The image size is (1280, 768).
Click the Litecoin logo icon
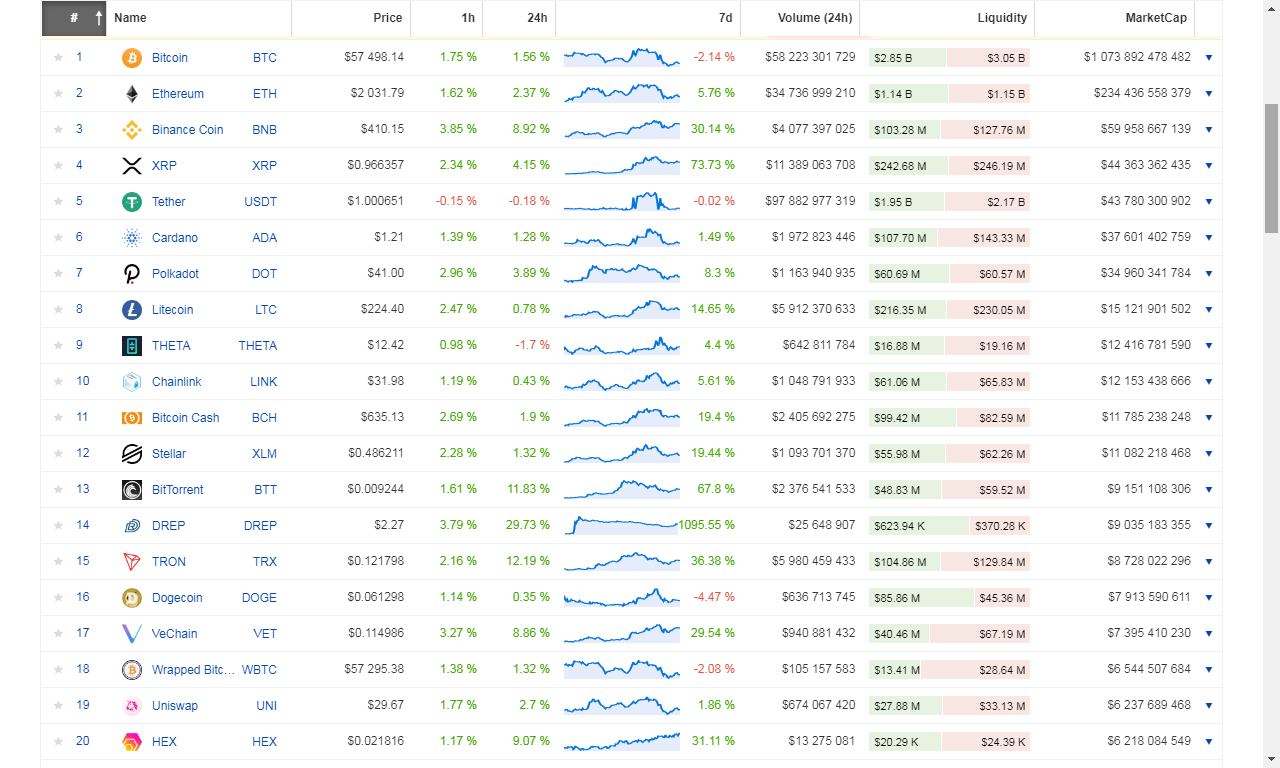point(132,310)
